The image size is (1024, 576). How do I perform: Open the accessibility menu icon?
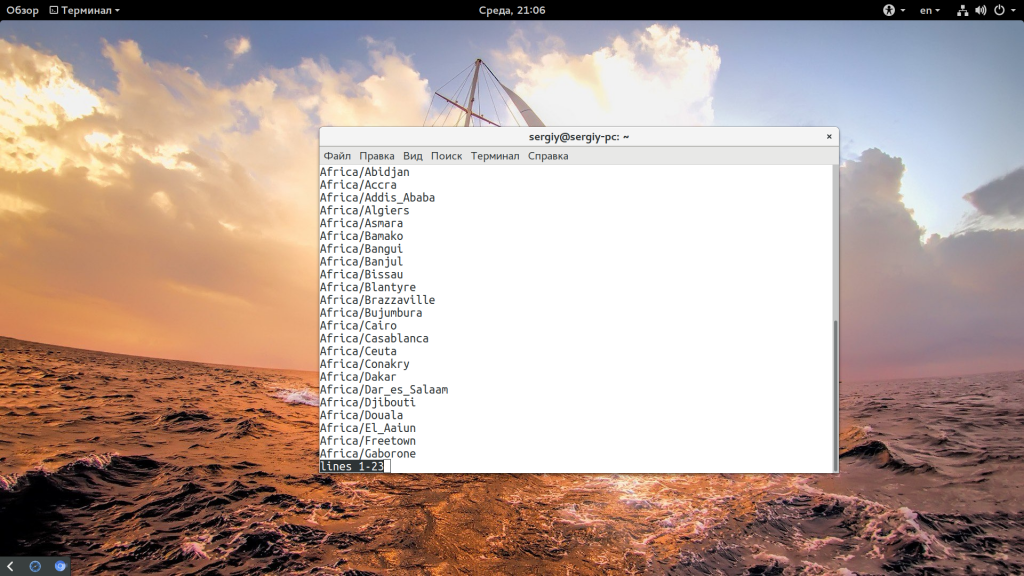[x=888, y=10]
